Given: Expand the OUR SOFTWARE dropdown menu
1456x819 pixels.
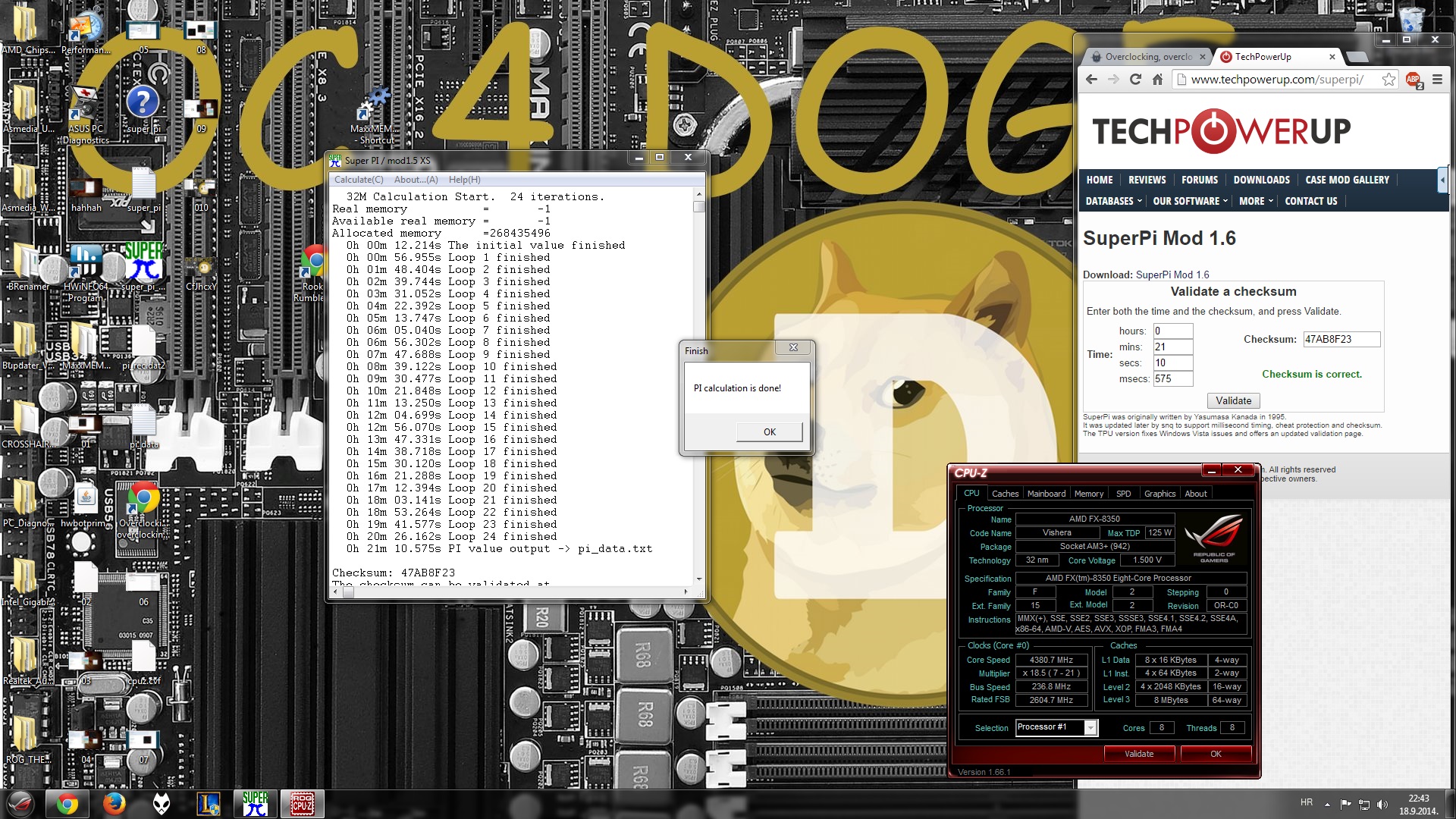Looking at the screenshot, I should (1190, 201).
